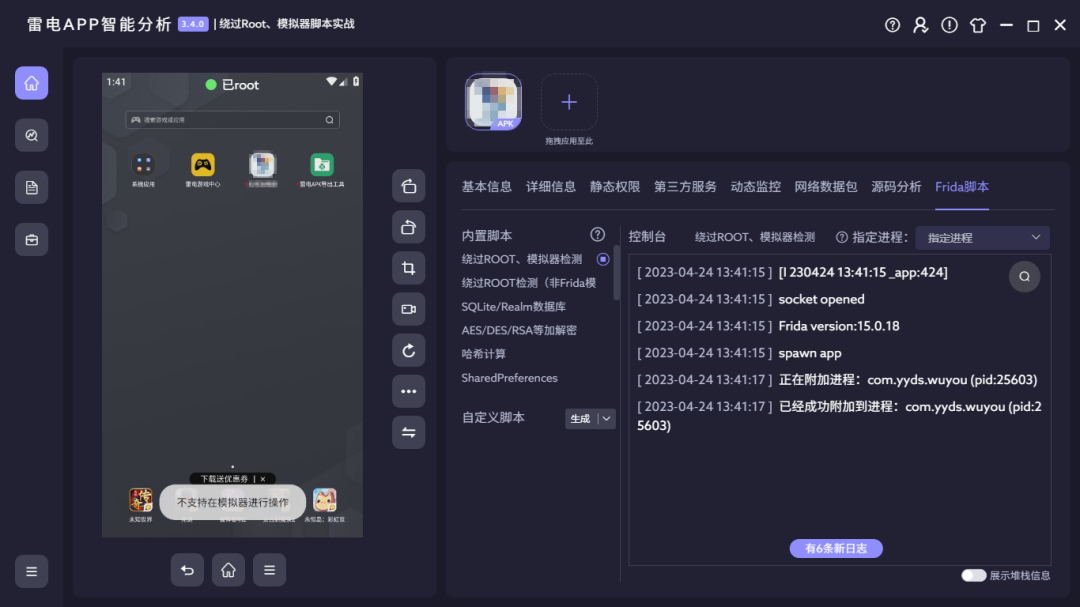Image resolution: width=1080 pixels, height=607 pixels.
Task: Open the 雷电游戏中心 app in emulator
Action: (x=202, y=169)
